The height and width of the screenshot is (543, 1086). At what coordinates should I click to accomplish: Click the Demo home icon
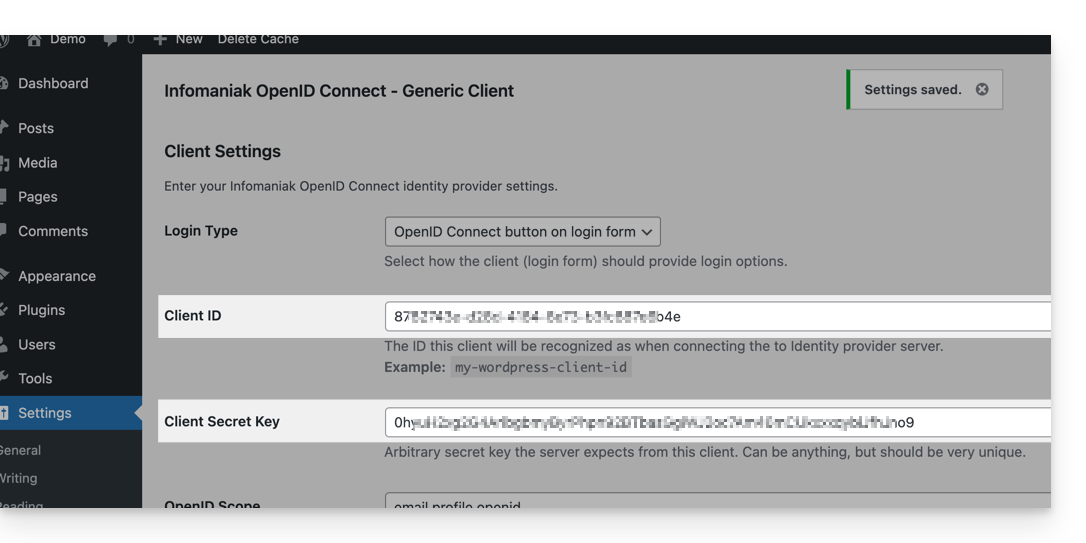(x=33, y=40)
